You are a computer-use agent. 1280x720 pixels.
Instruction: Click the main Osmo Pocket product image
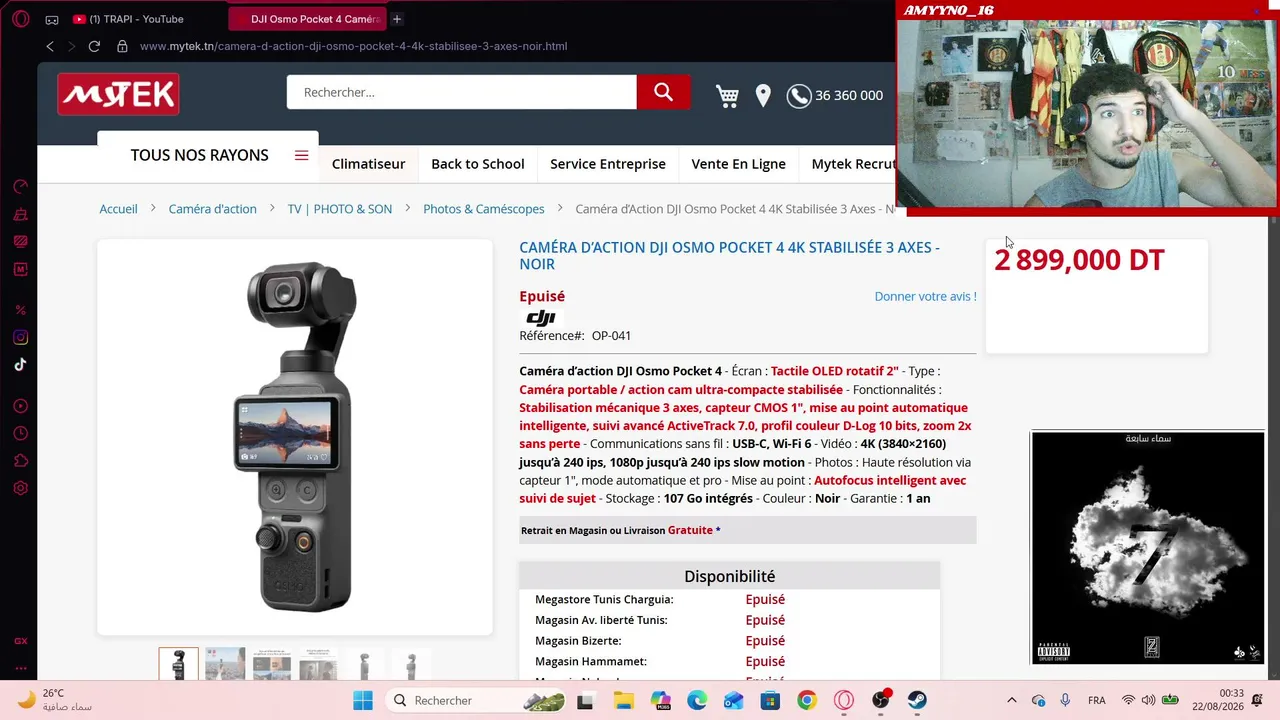pyautogui.click(x=295, y=437)
